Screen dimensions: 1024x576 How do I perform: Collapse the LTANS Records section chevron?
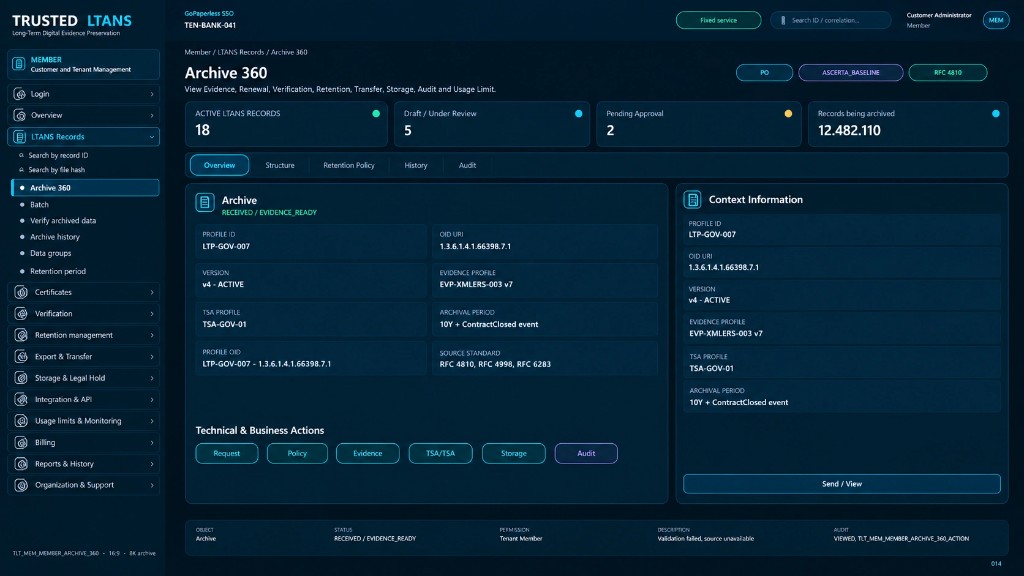tap(152, 137)
